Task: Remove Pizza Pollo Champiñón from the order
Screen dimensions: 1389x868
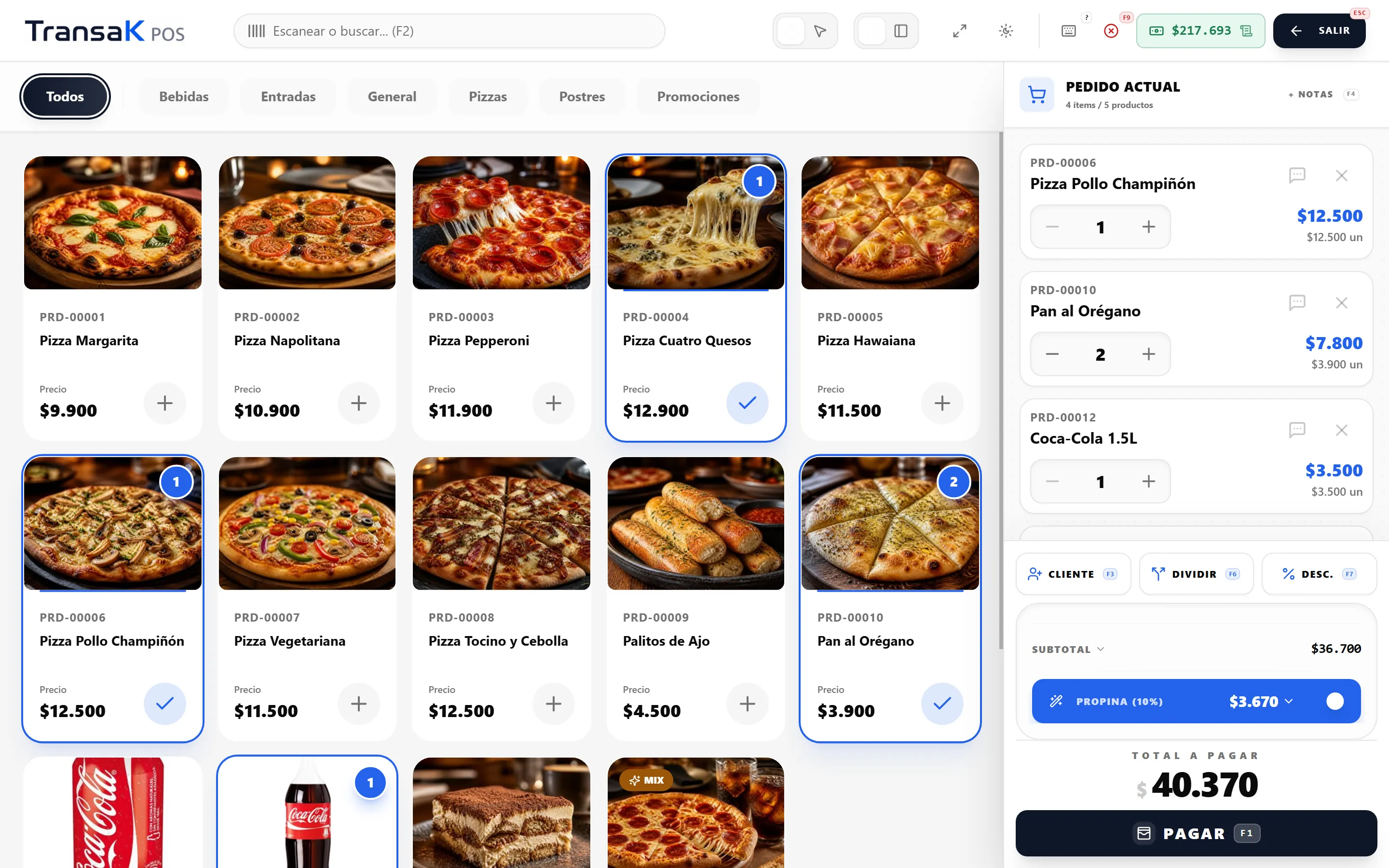Action: [x=1341, y=175]
